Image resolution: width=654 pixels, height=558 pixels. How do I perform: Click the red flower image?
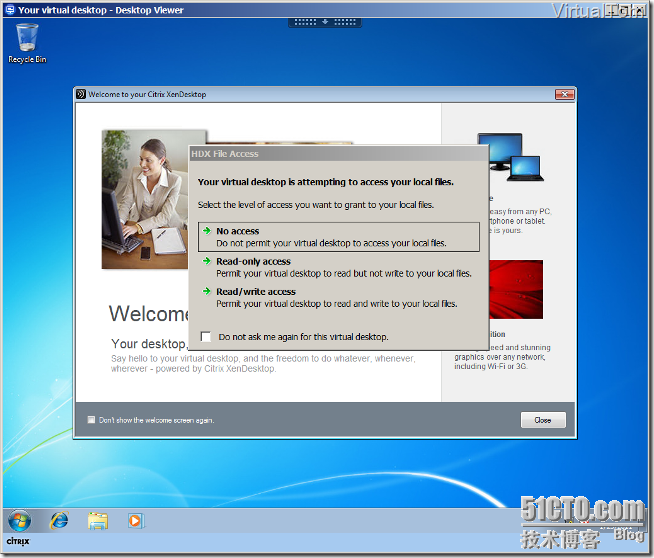tap(516, 289)
